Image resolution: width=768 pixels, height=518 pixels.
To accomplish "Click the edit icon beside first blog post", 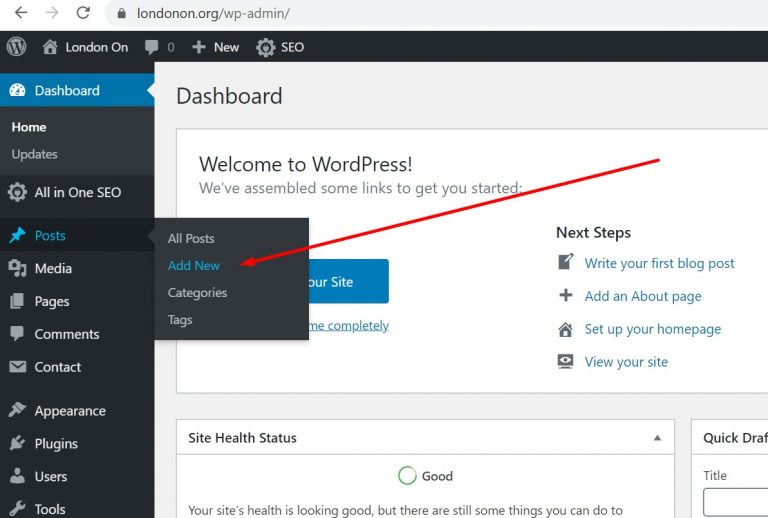I will pyautogui.click(x=565, y=262).
